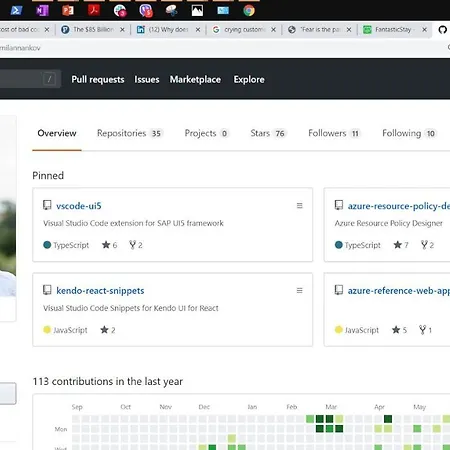Close the crying customer Google tab
Screen dimensions: 450x450
[x=273, y=30]
